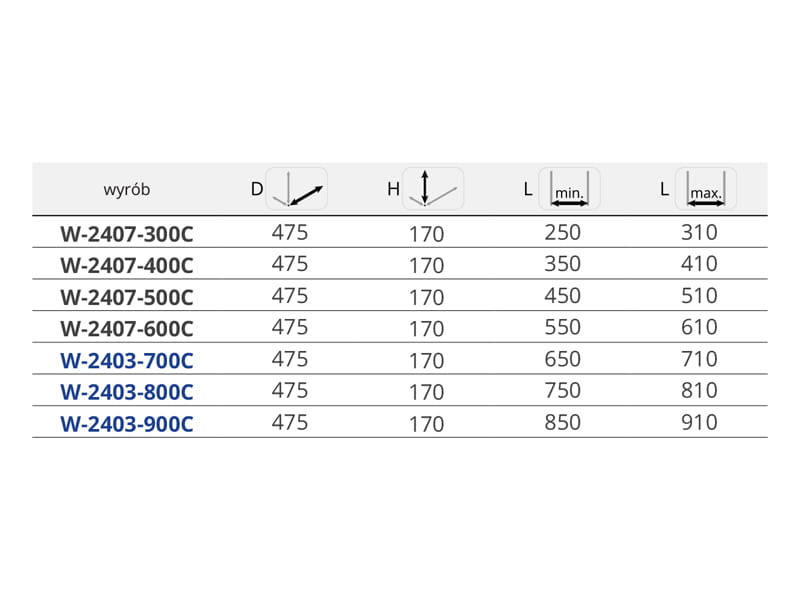Open product W-2403-900C

[127, 424]
